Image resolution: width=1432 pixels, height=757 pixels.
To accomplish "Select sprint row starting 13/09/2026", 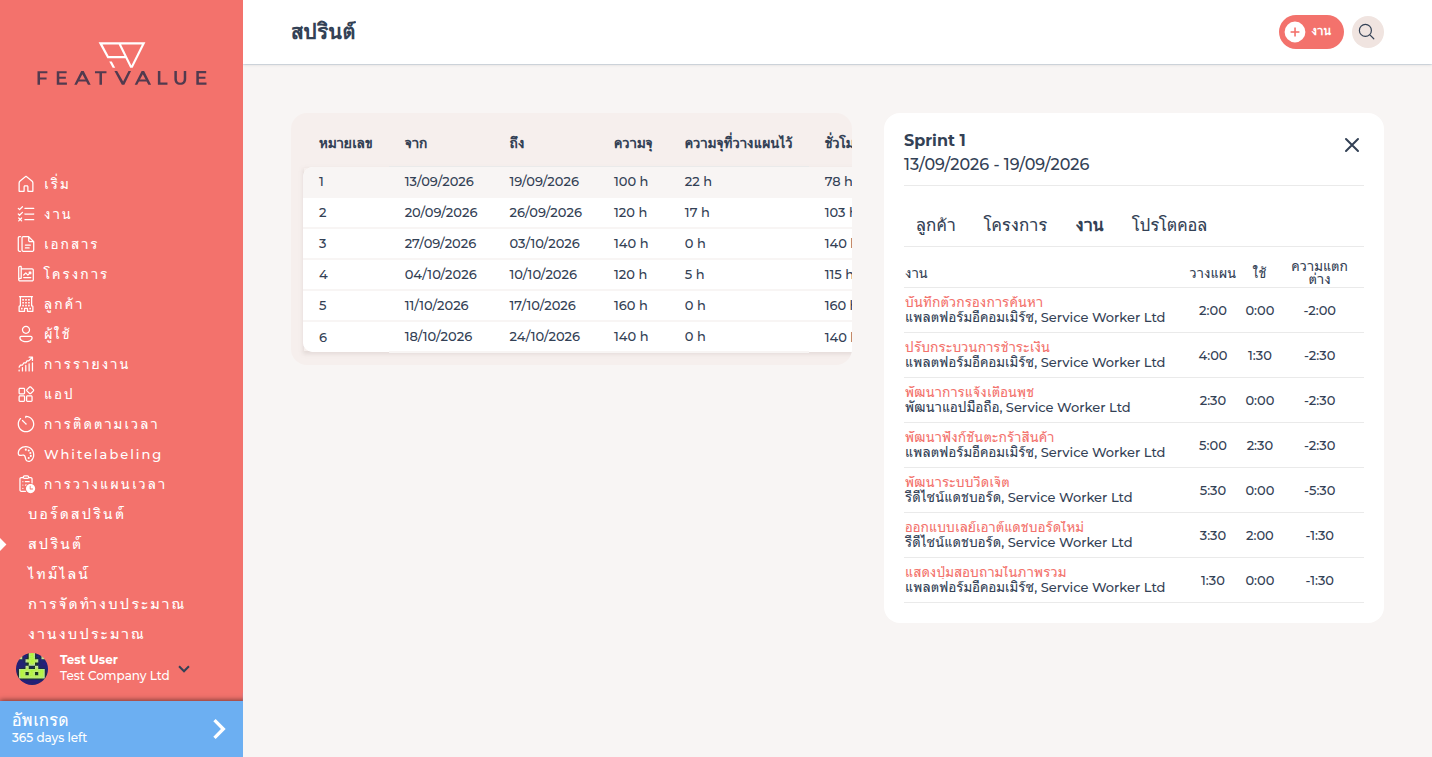I will coord(577,182).
